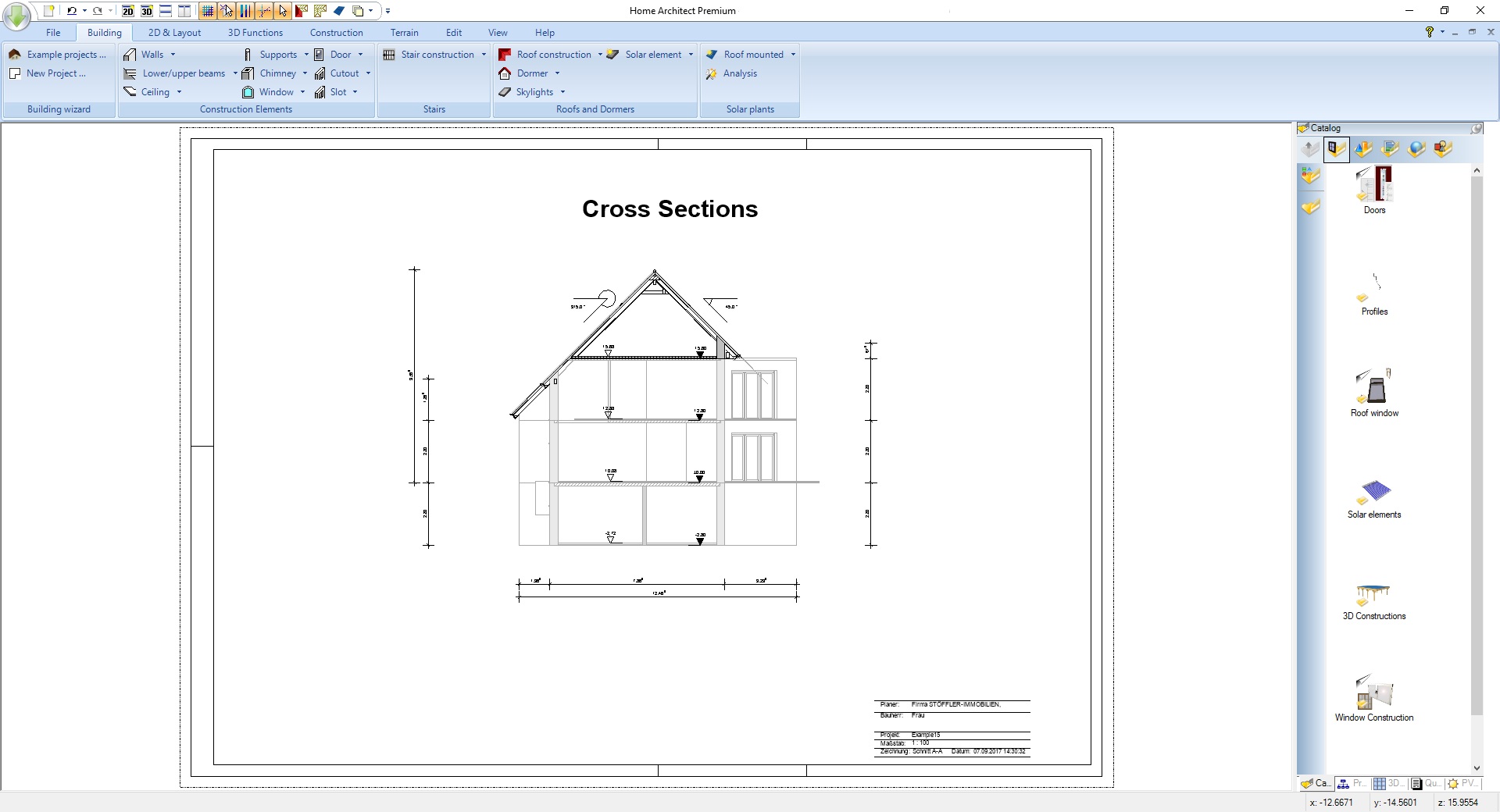Select the Skylights tool
Screen dimensions: 1500x812
click(534, 91)
